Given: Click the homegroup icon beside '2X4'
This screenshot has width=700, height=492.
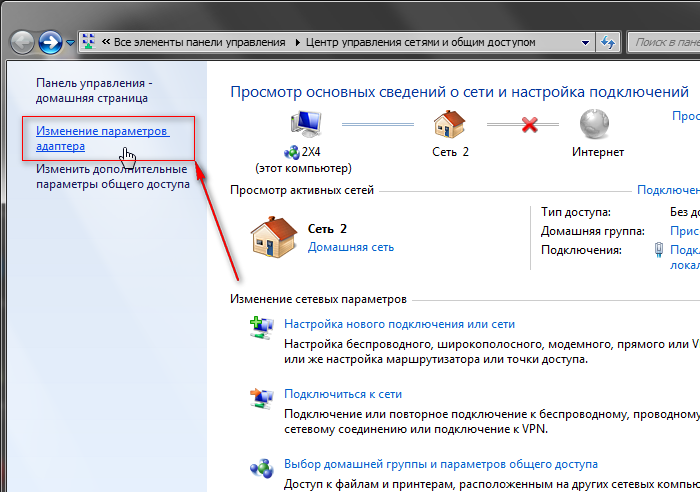Looking at the screenshot, I should 292,152.
